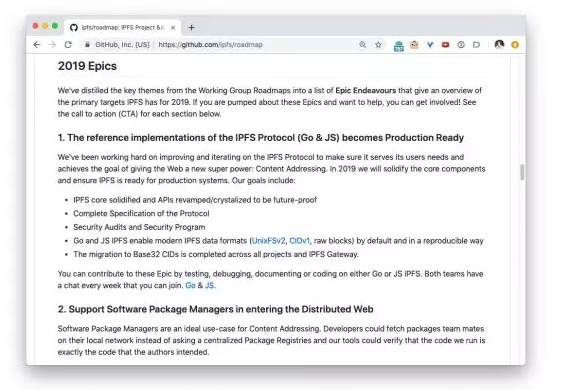Follow the JS weekly chat link
565x390 pixels.
click(x=209, y=285)
